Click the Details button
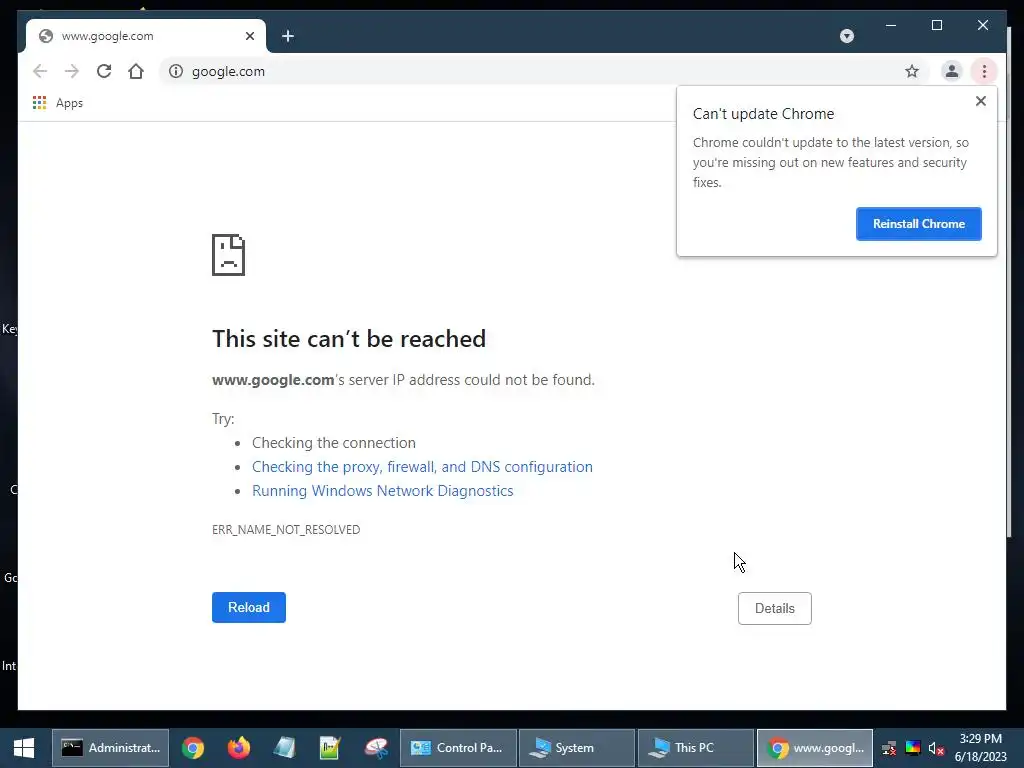 coord(775,608)
